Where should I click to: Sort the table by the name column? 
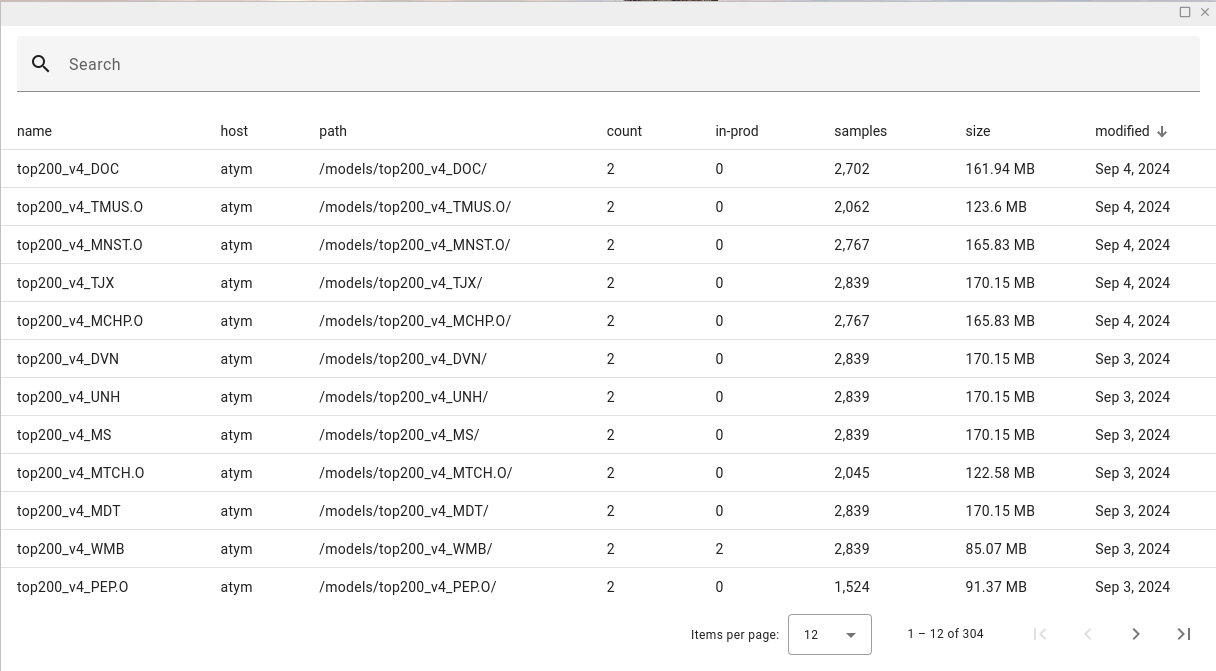[x=34, y=131]
